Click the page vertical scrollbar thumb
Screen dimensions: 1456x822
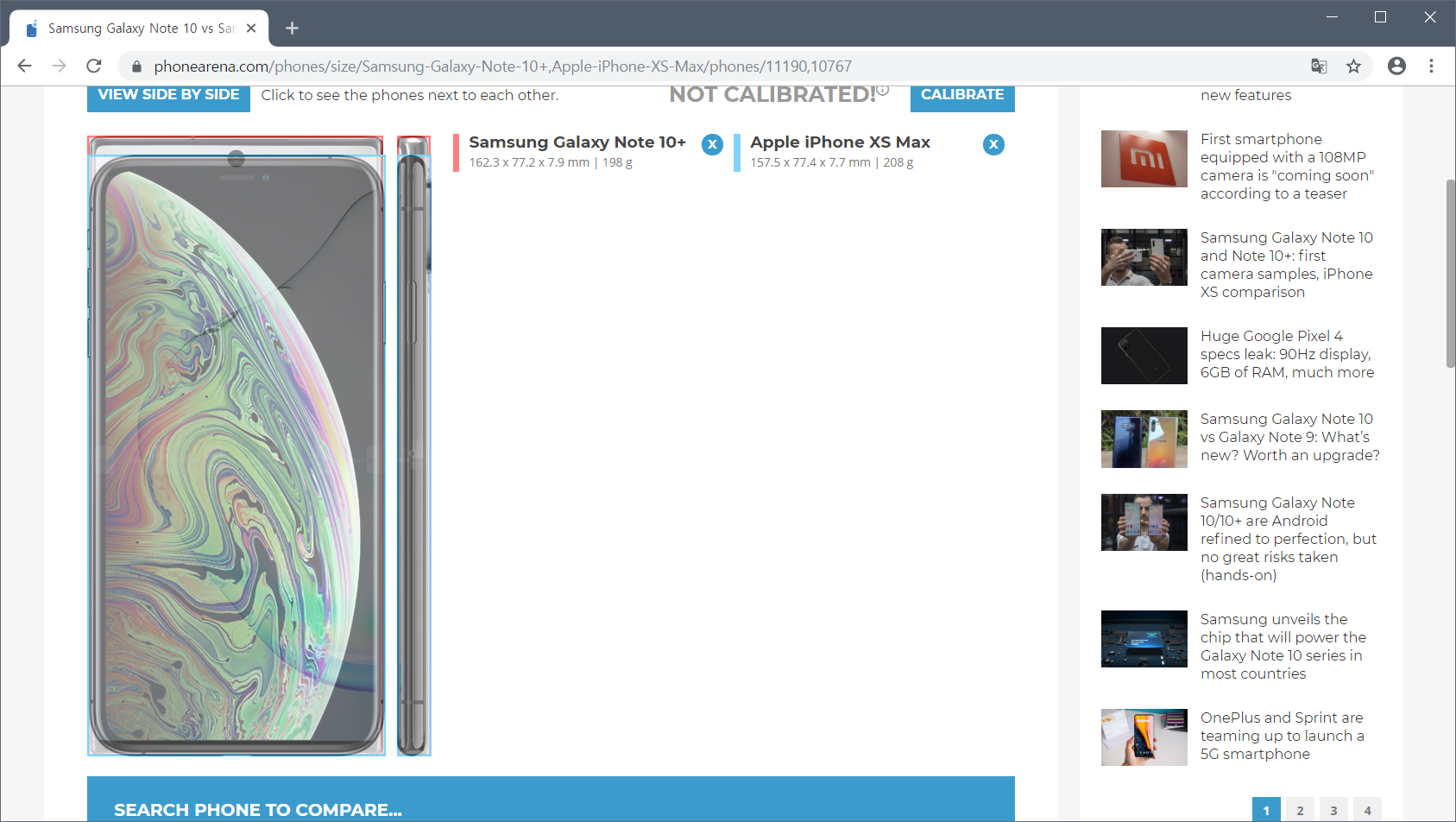[1450, 274]
